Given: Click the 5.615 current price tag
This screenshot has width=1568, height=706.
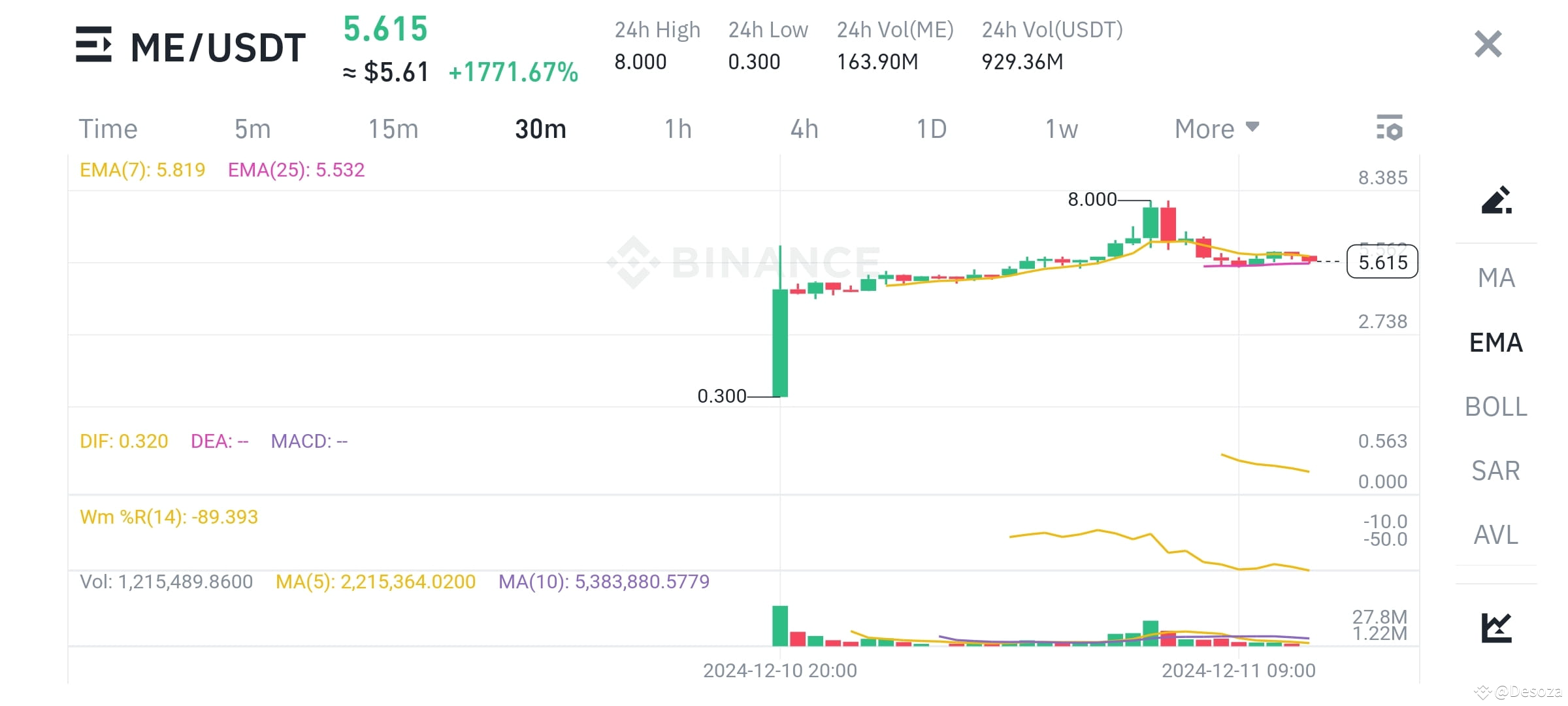Looking at the screenshot, I should point(1381,261).
